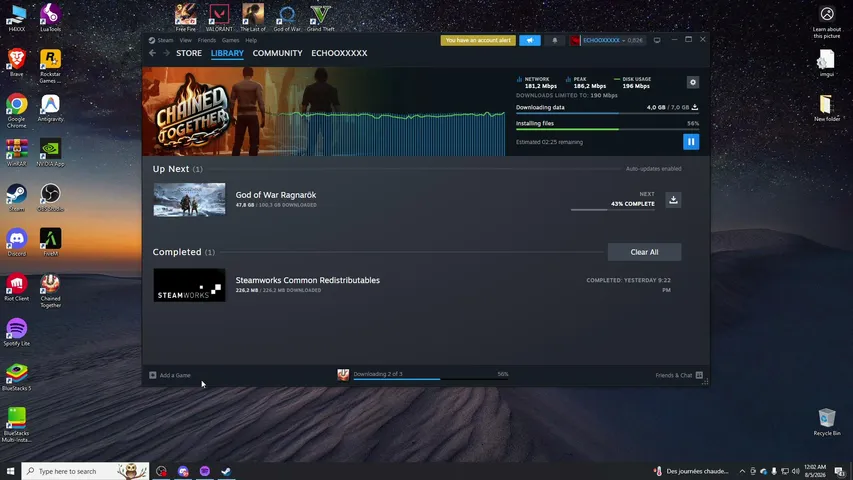Switch to the LIBRARY tab
This screenshot has height=480, width=853.
point(227,53)
